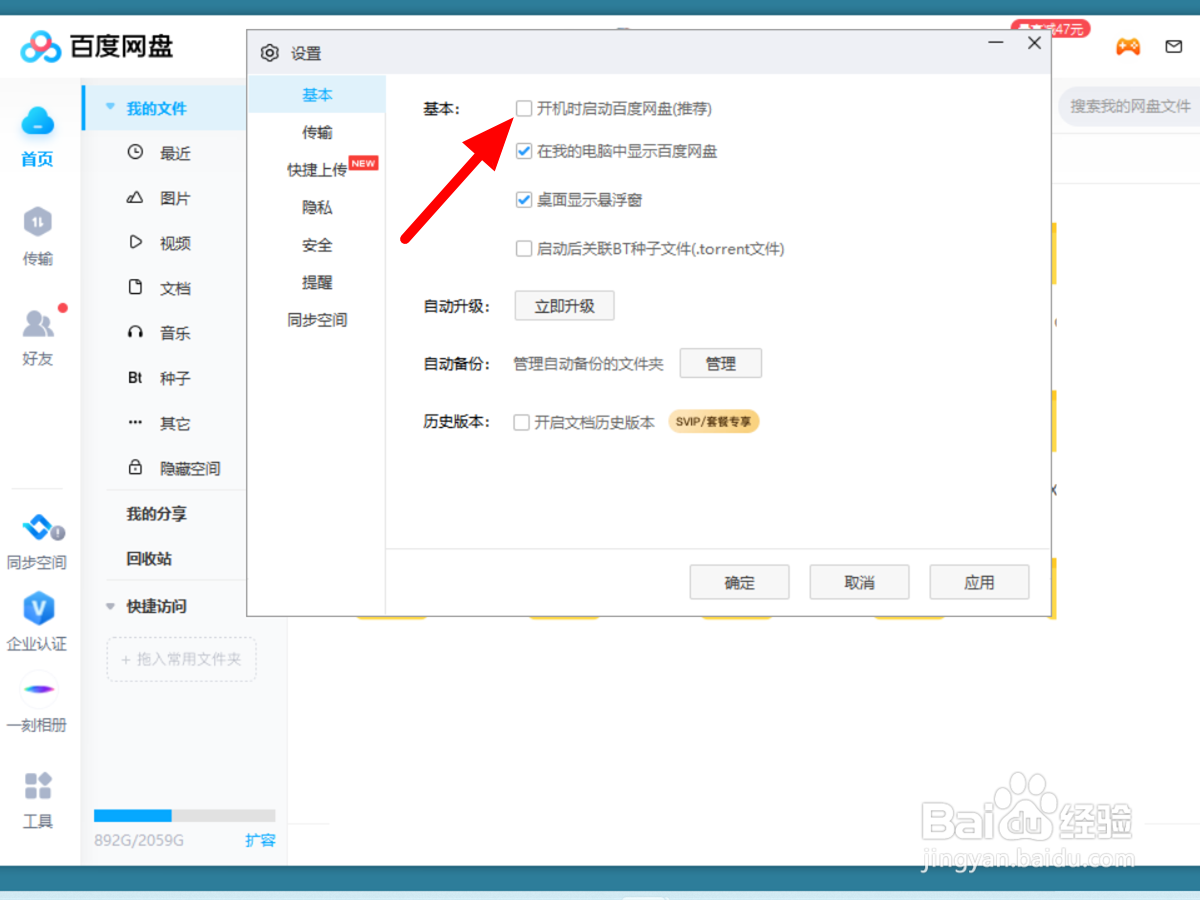Uncheck 桌面显示悬浮窗 checkbox
The height and width of the screenshot is (900, 1200).
[x=524, y=199]
